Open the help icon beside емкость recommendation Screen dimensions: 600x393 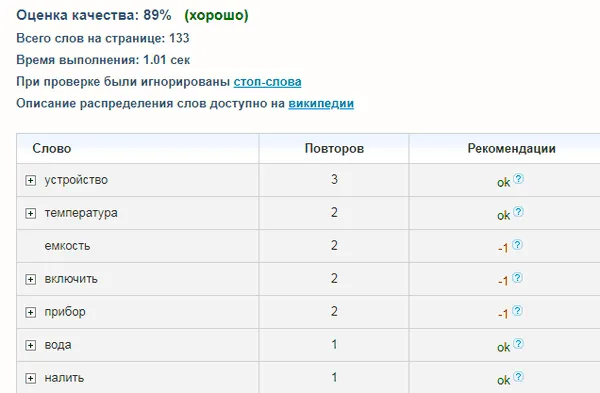click(517, 245)
